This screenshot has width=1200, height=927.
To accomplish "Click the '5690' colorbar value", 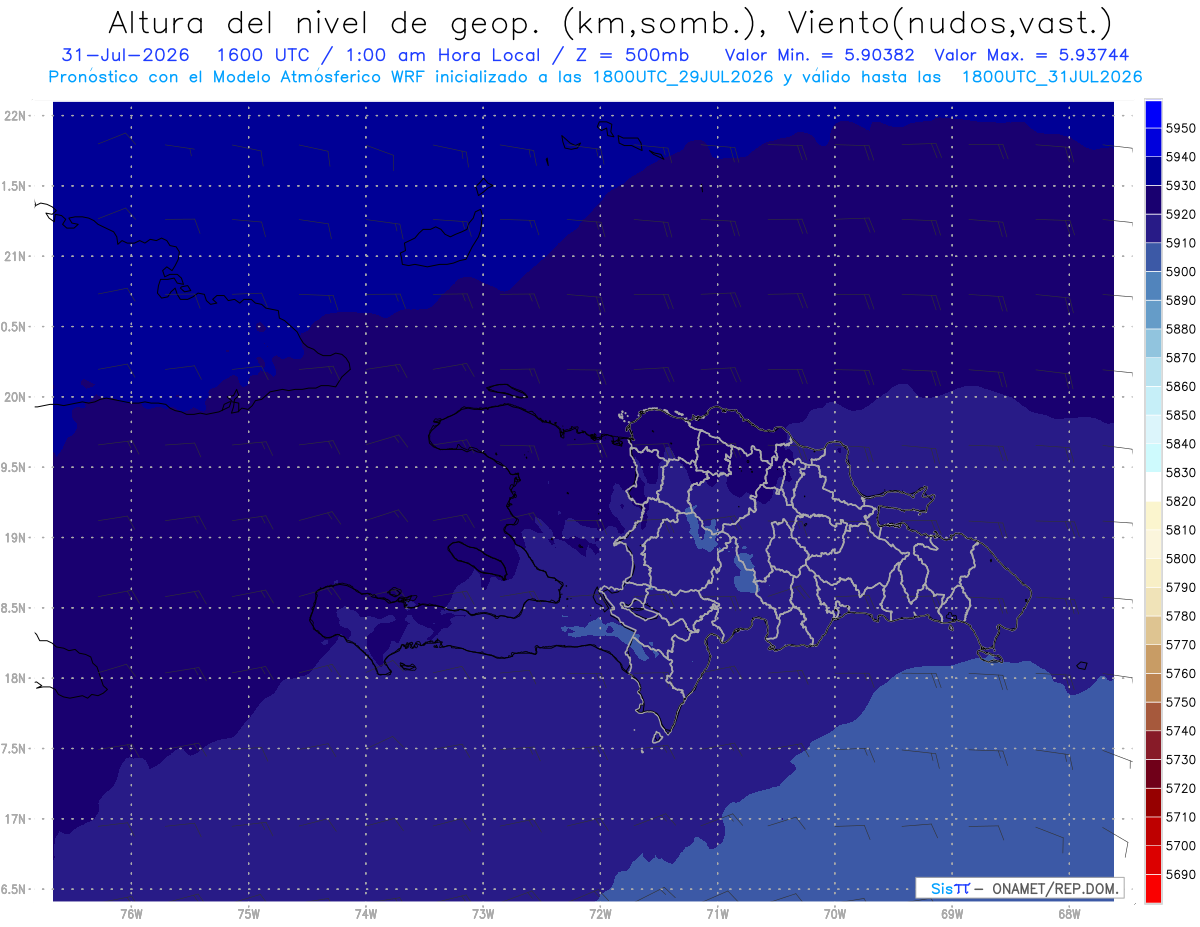I will 1181,874.
